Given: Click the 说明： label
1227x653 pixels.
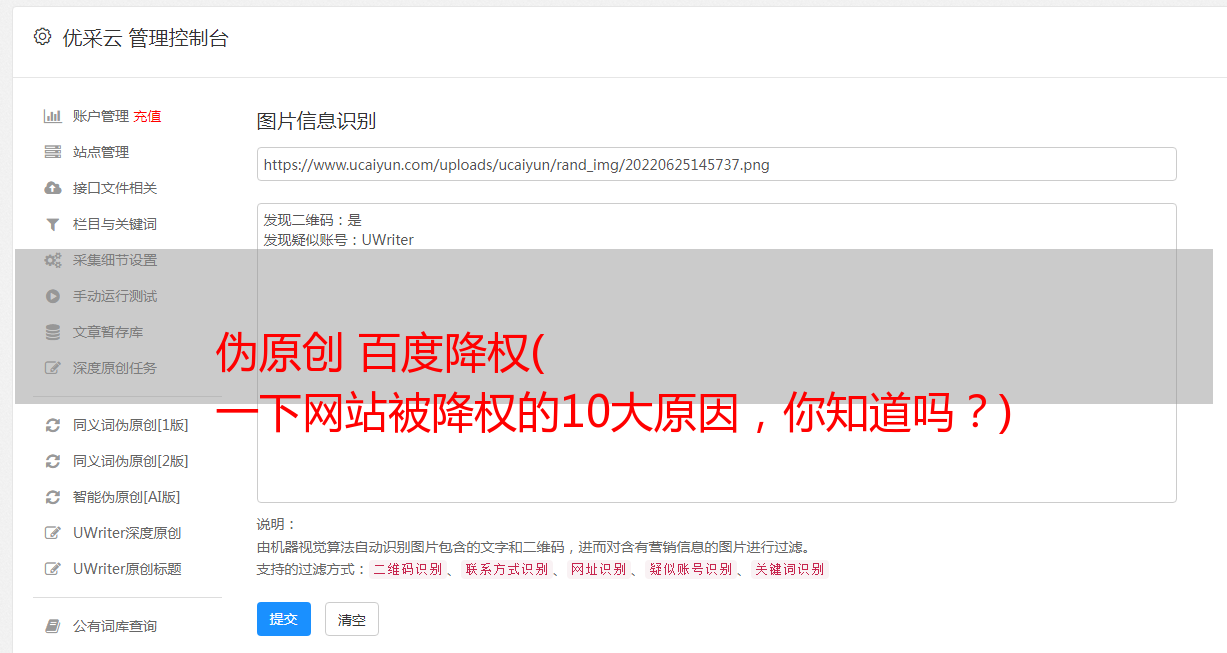Looking at the screenshot, I should click(x=277, y=524).
